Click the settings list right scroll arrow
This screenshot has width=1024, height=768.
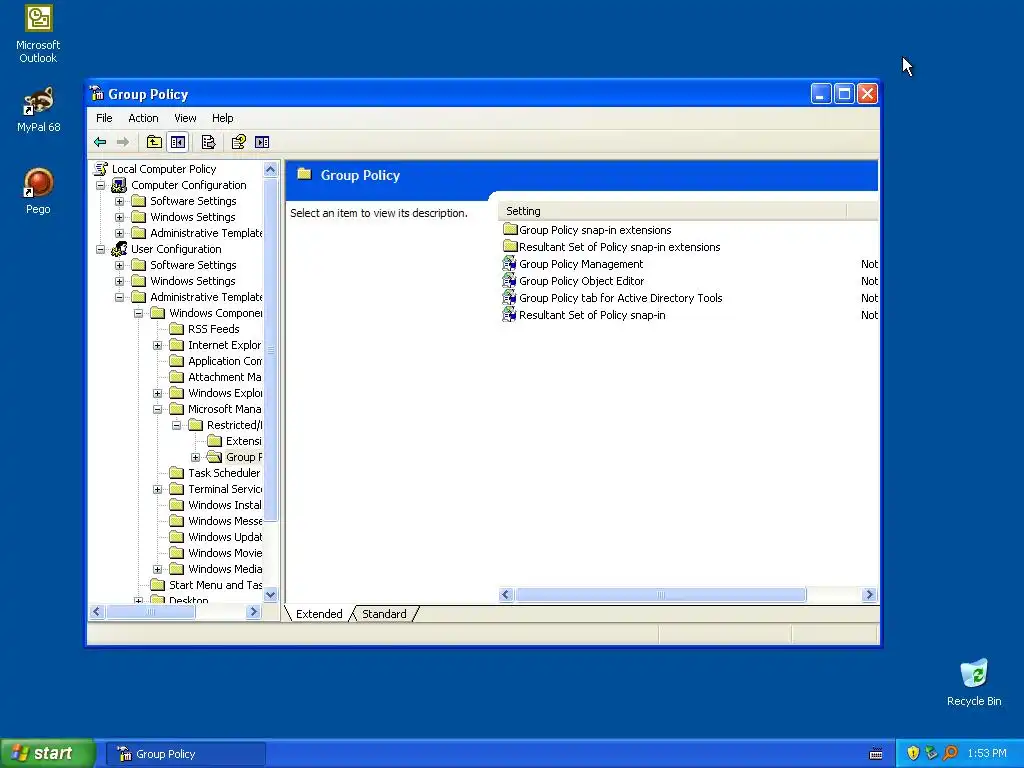(869, 594)
